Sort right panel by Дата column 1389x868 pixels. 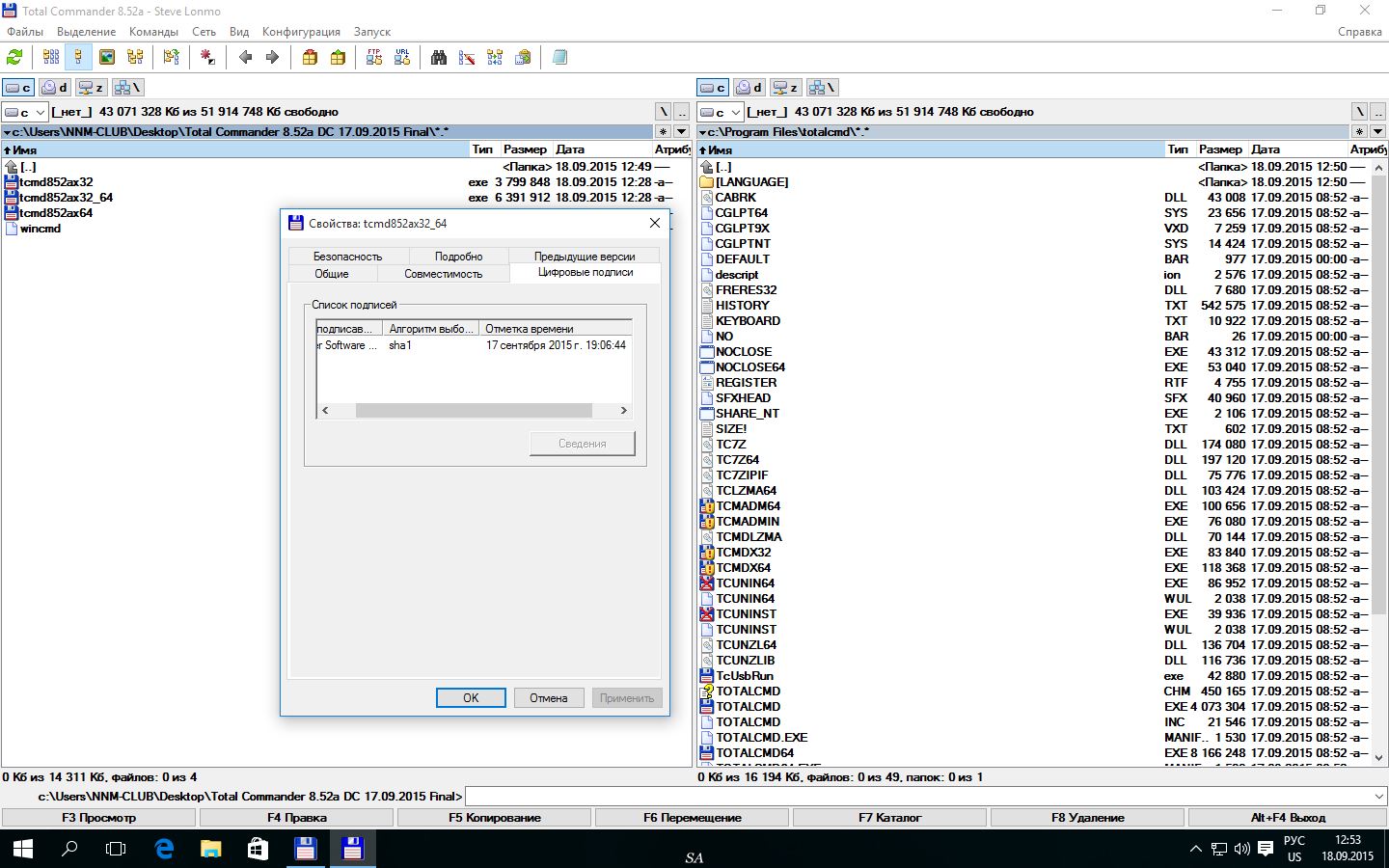tap(1297, 149)
